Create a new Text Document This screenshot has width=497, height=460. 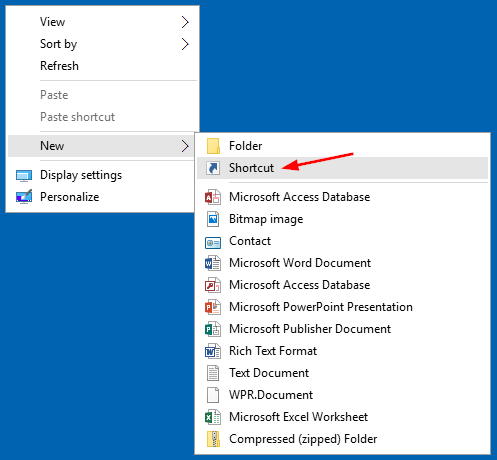pos(343,373)
